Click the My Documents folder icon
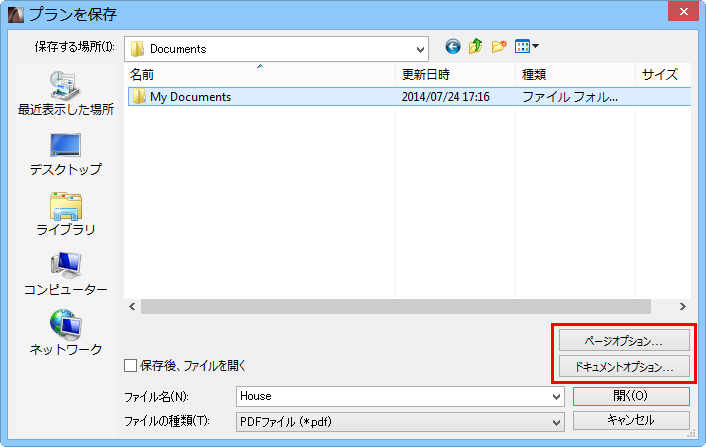Image resolution: width=706 pixels, height=447 pixels. pos(139,96)
